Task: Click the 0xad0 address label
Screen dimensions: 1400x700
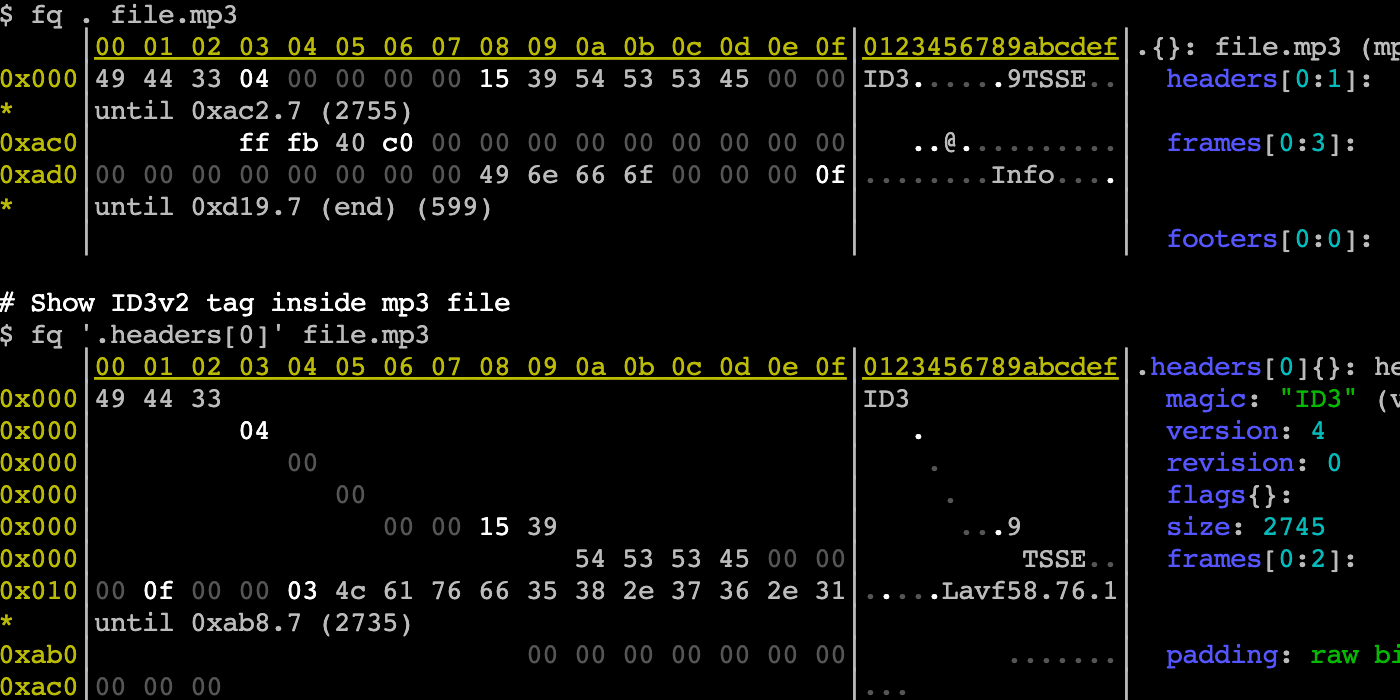Action: point(39,175)
